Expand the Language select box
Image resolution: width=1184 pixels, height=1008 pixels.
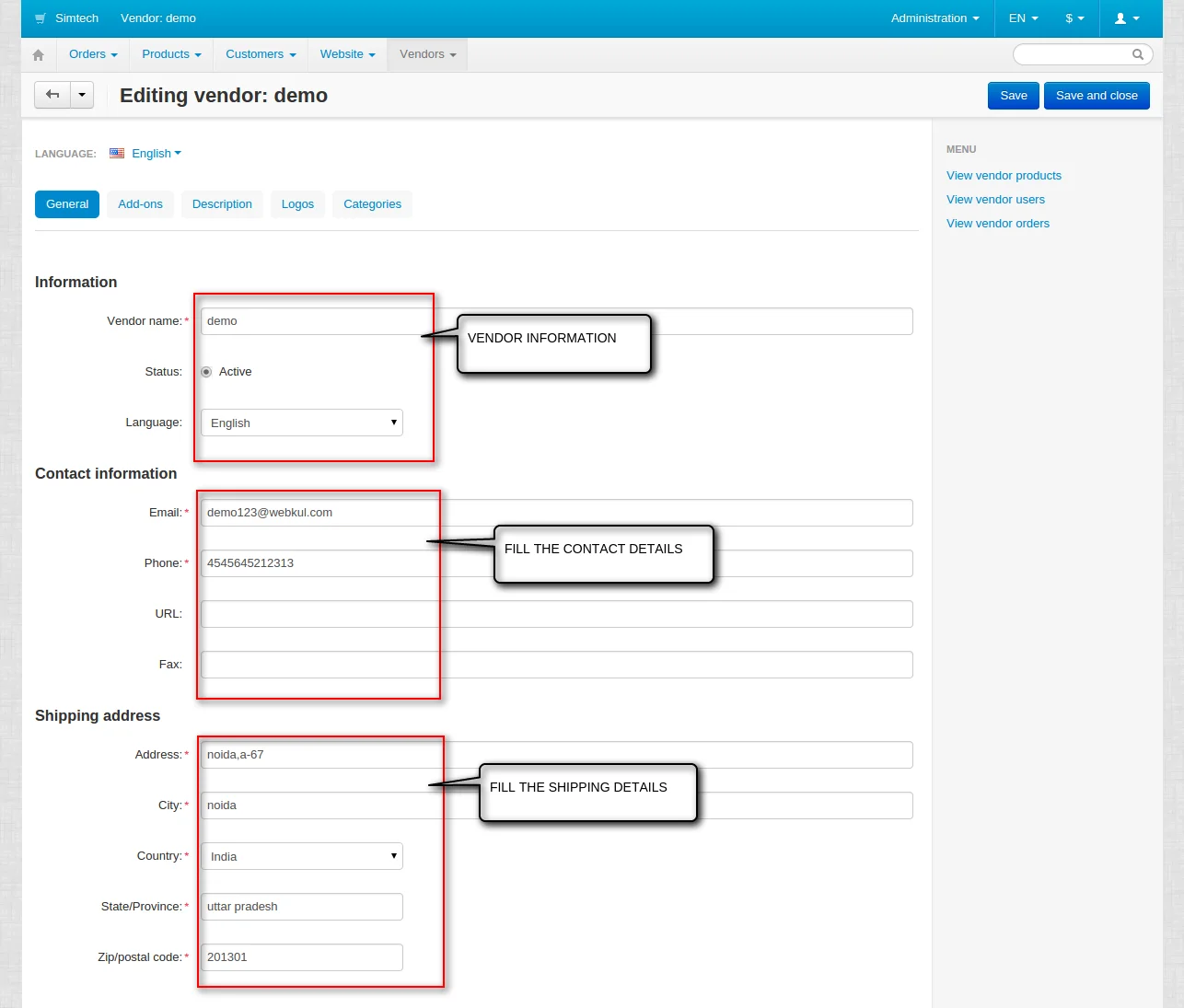point(301,423)
